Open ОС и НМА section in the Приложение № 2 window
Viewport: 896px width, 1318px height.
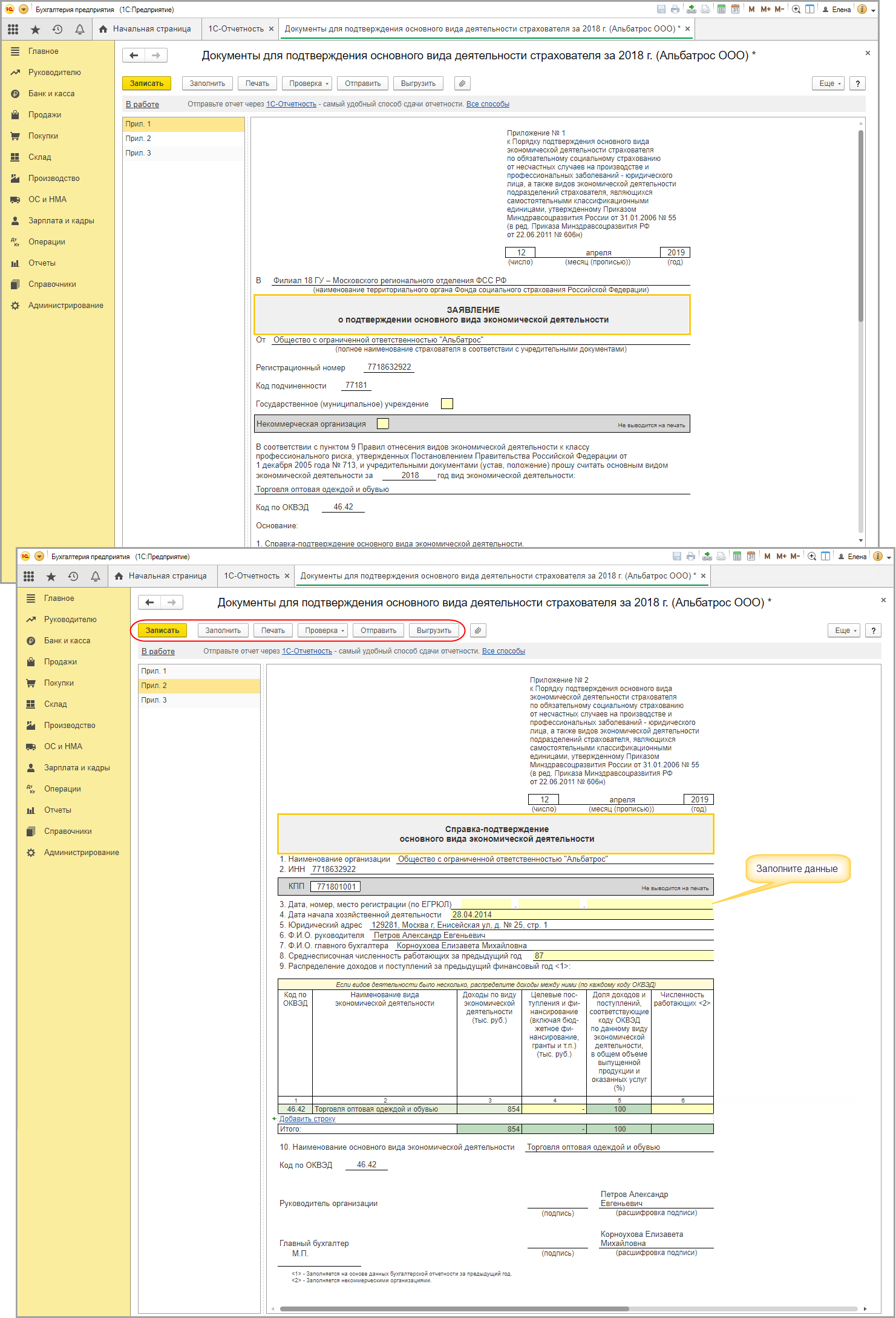tap(63, 747)
